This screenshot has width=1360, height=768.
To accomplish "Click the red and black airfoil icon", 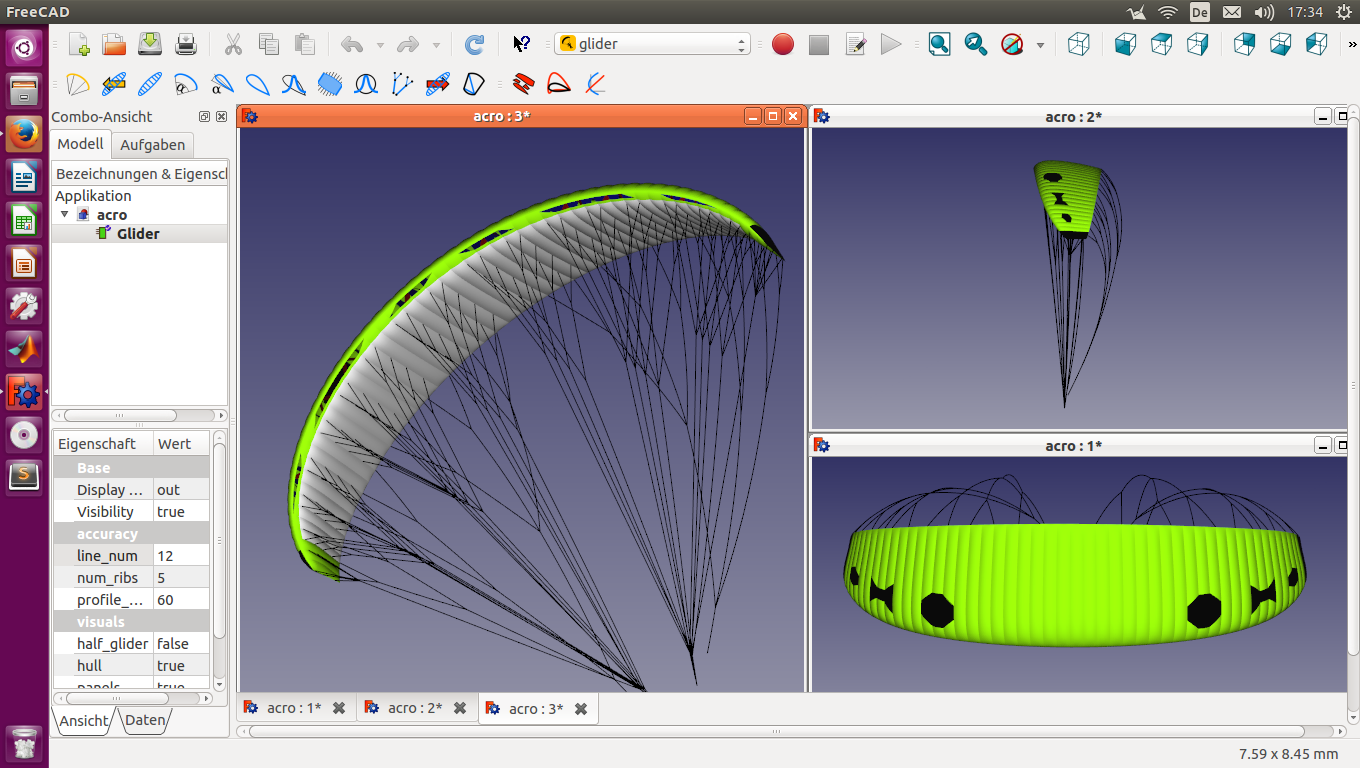I will (x=559, y=84).
